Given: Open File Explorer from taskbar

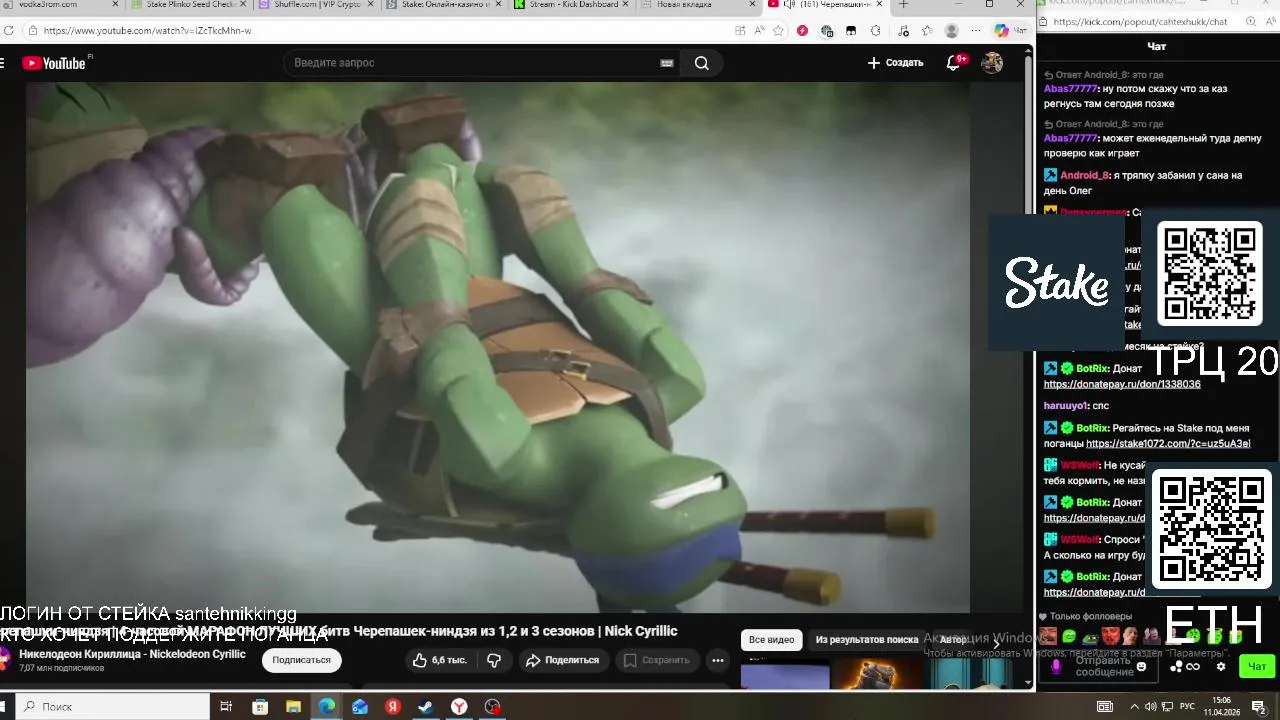Looking at the screenshot, I should click(293, 707).
